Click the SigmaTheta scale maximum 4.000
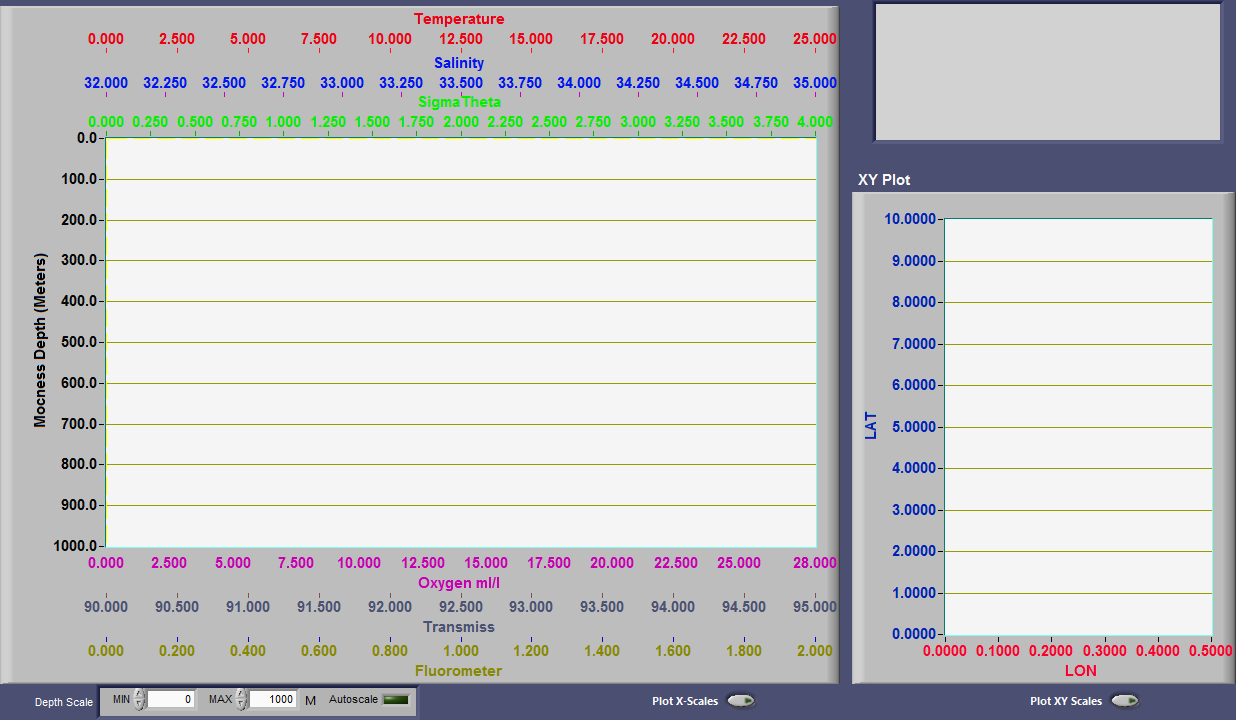 click(x=816, y=122)
